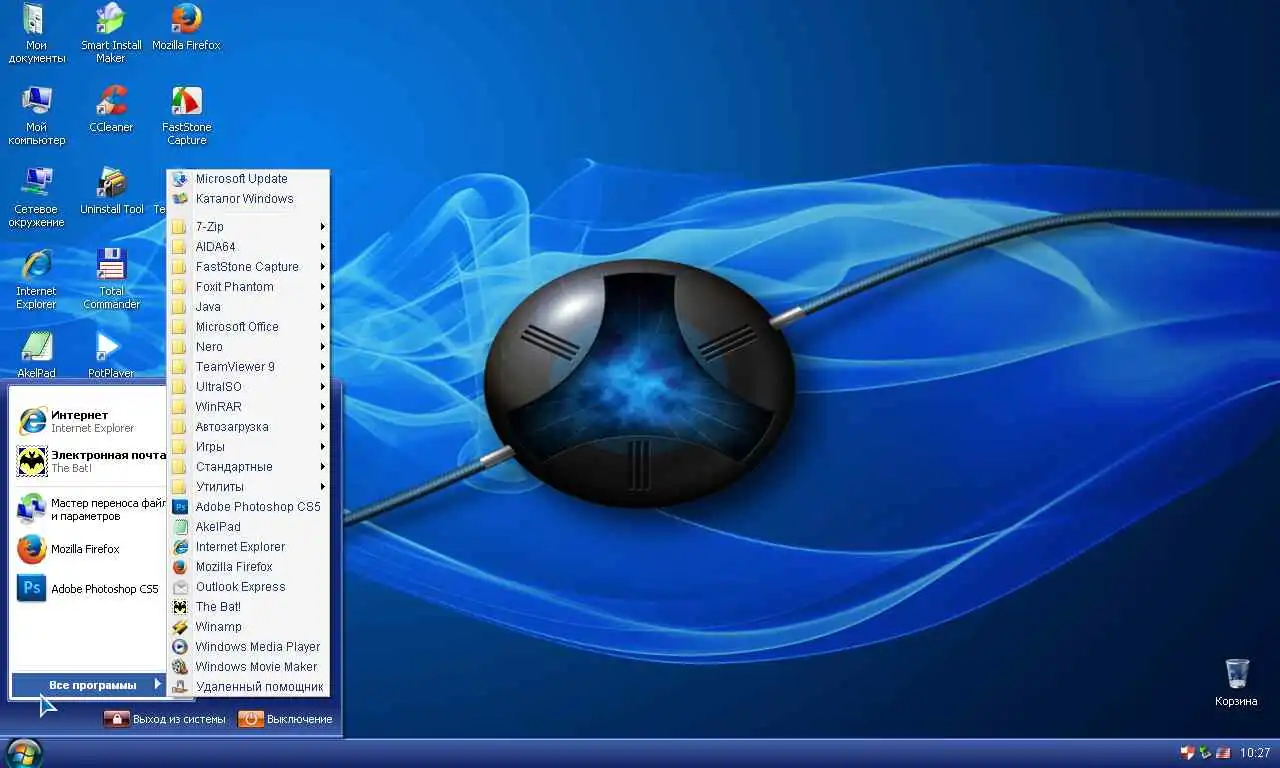Screen dimensions: 1280x768
Task: Launch CCleaner from the desktop
Action: tap(111, 109)
